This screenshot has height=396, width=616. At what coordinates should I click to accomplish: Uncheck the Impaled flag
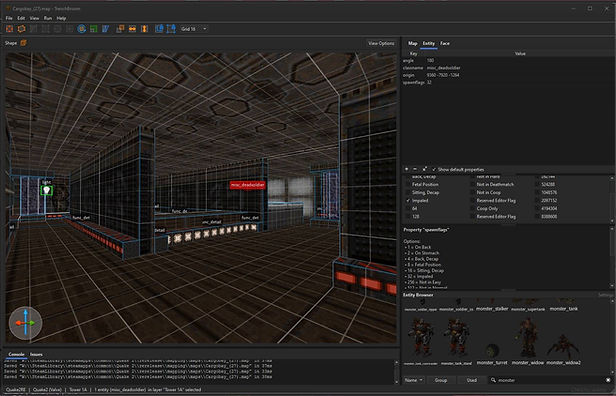coord(409,200)
